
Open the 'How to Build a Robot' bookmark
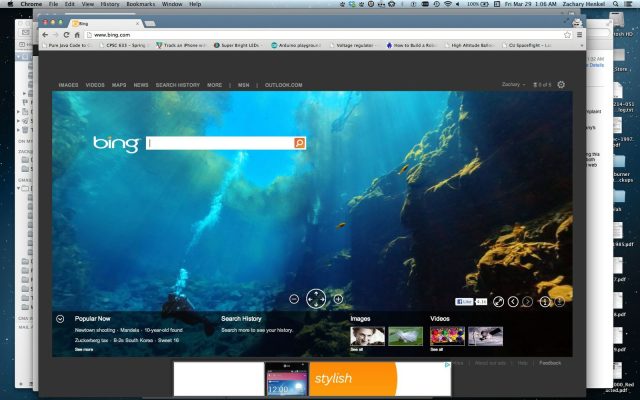411,45
